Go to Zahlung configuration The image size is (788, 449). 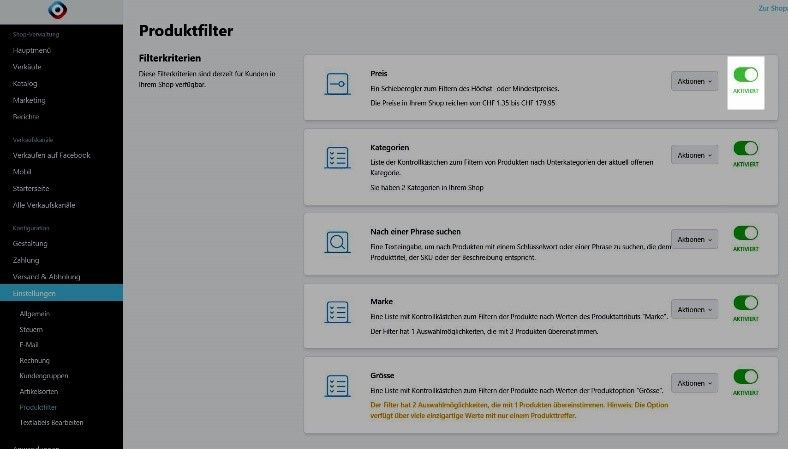[26, 260]
